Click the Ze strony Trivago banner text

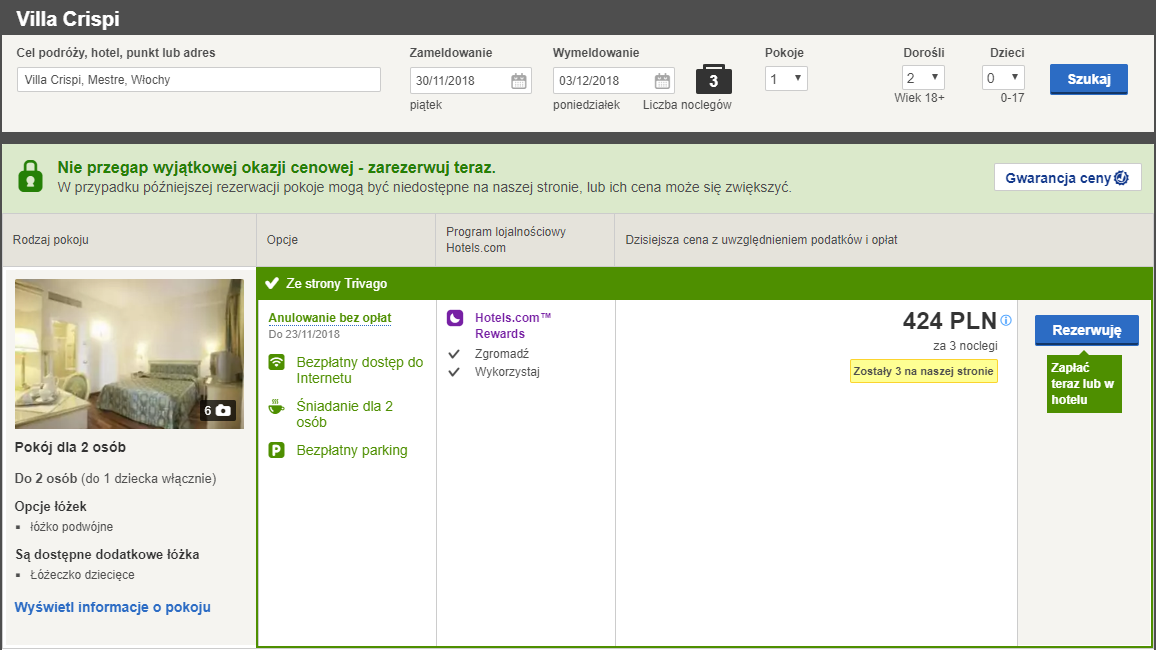point(336,284)
